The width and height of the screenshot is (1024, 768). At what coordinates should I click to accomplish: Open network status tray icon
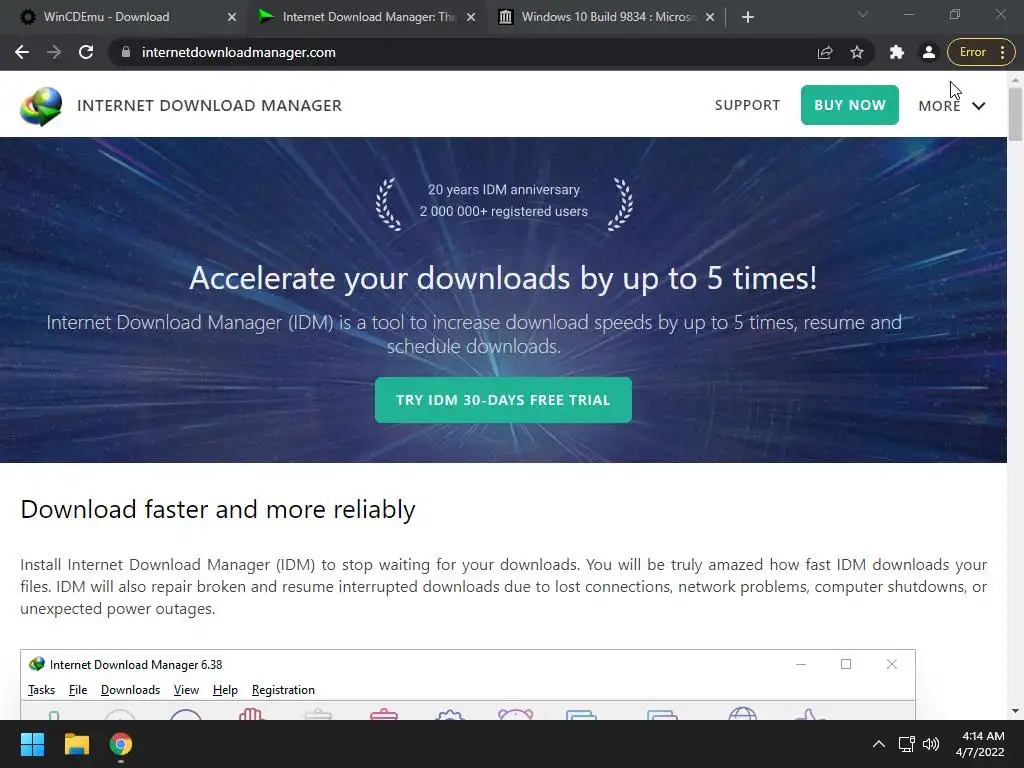[906, 744]
